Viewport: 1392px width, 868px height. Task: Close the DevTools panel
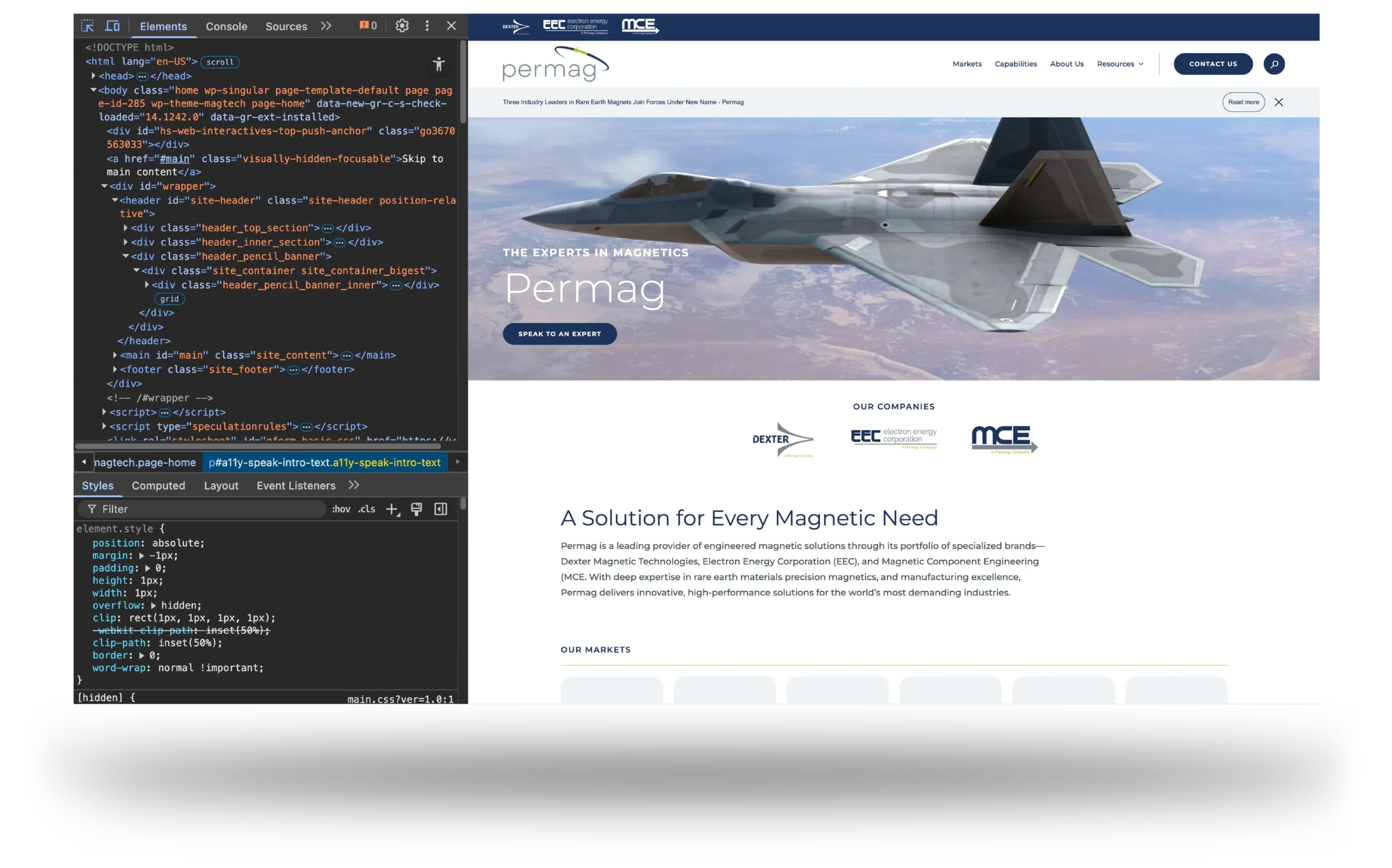click(451, 26)
